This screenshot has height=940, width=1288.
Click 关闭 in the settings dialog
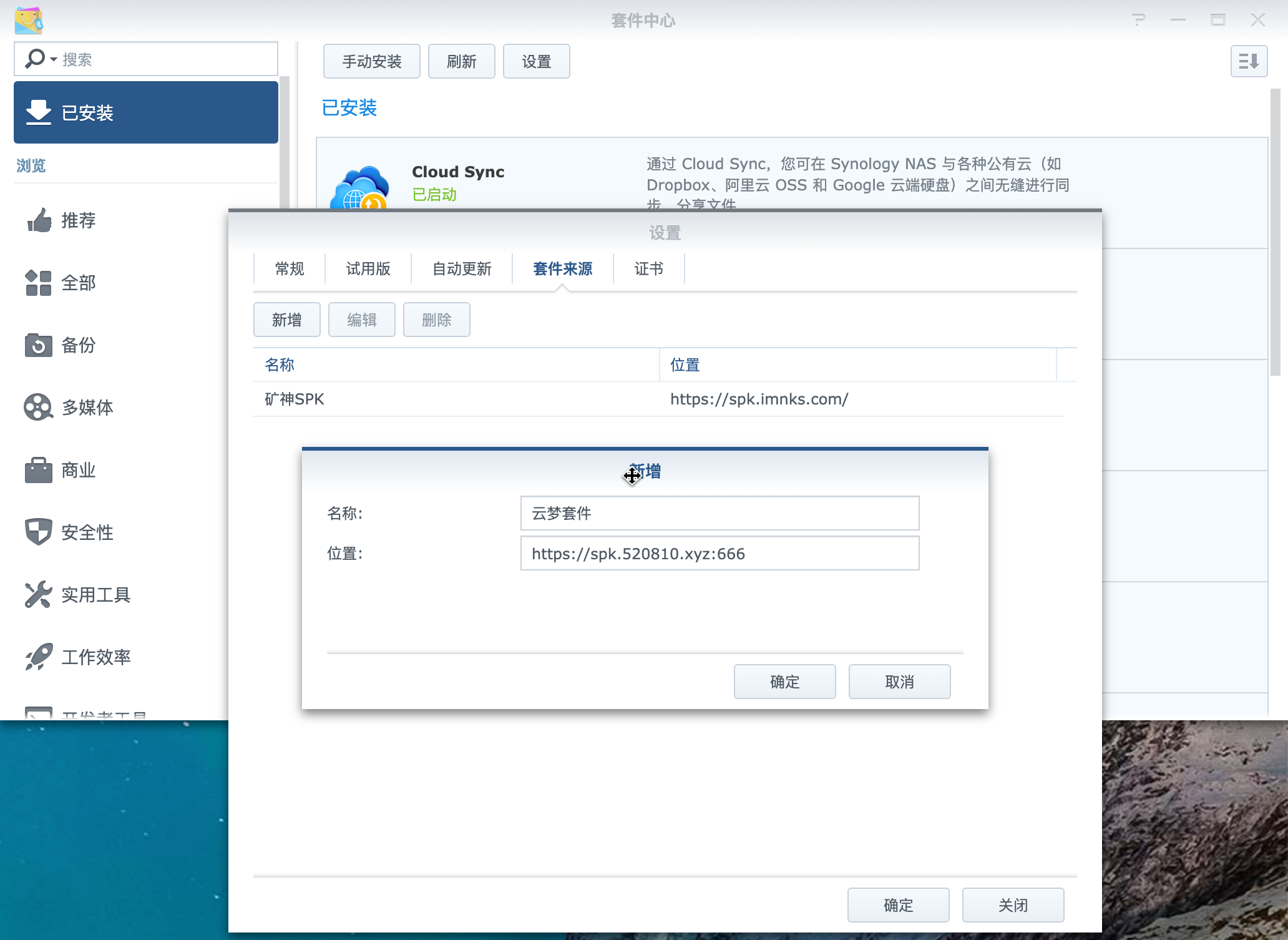(x=1013, y=905)
